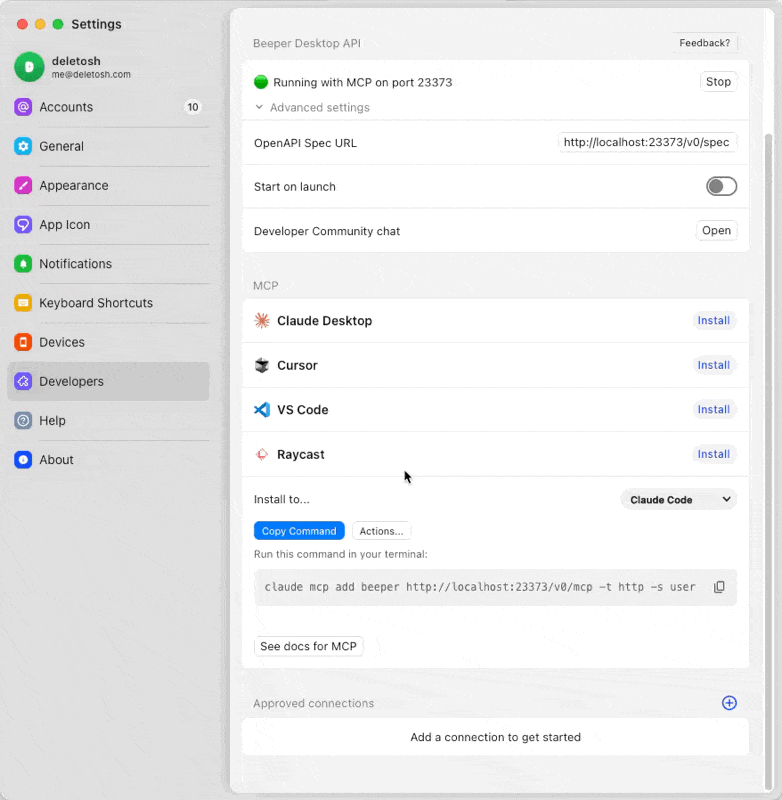The width and height of the screenshot is (782, 800).
Task: Click the App Icon sidebar icon
Action: (x=23, y=224)
